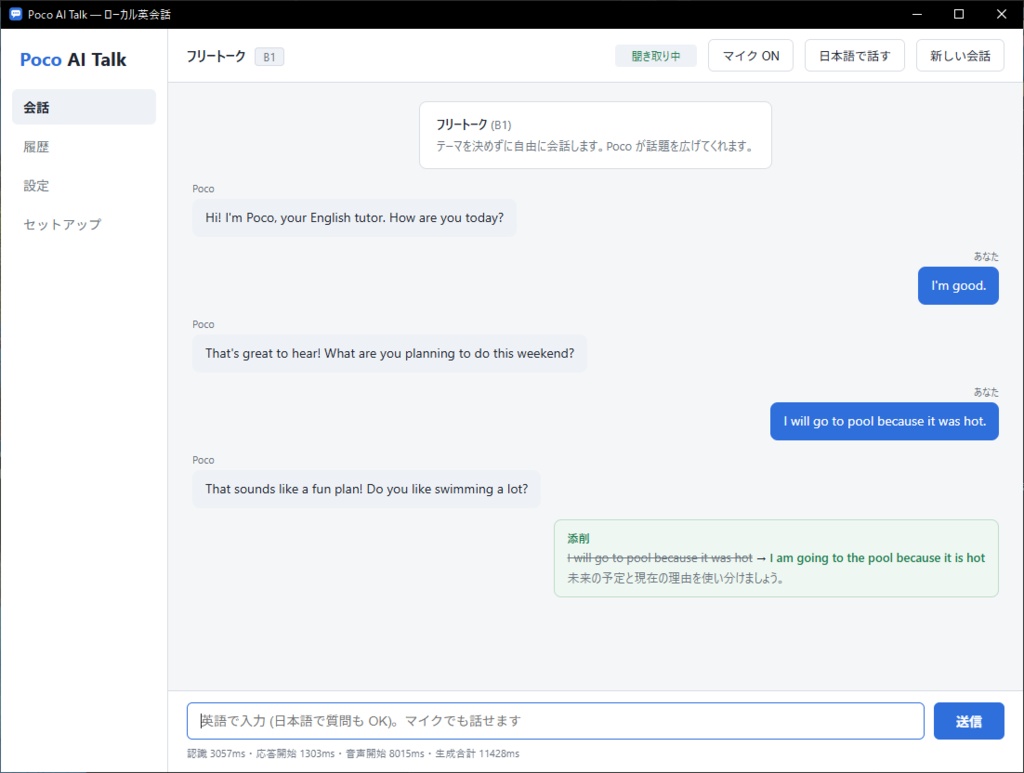Click the B1 level badge in header

coord(269,57)
